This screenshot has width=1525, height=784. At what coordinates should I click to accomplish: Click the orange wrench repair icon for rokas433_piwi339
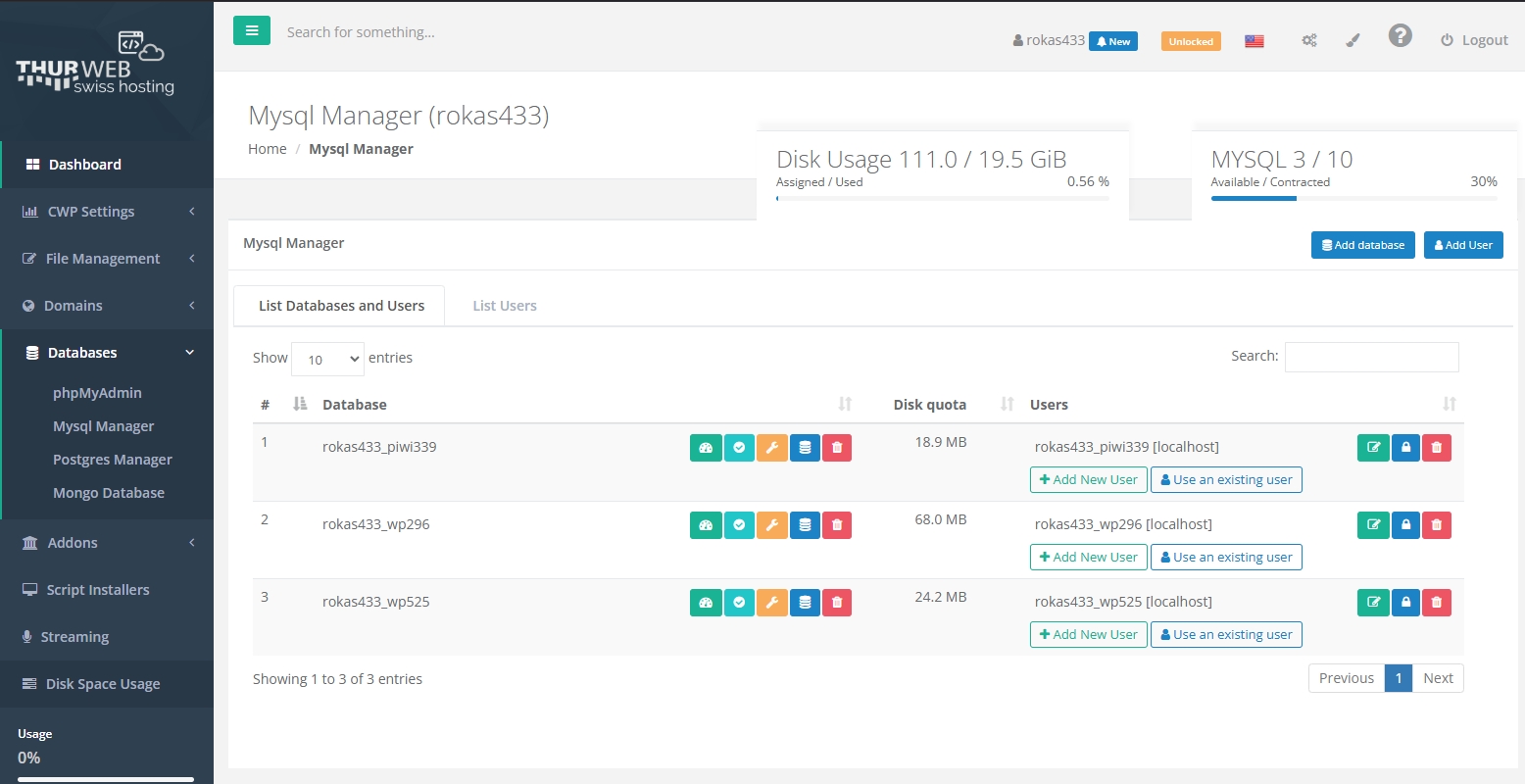772,448
